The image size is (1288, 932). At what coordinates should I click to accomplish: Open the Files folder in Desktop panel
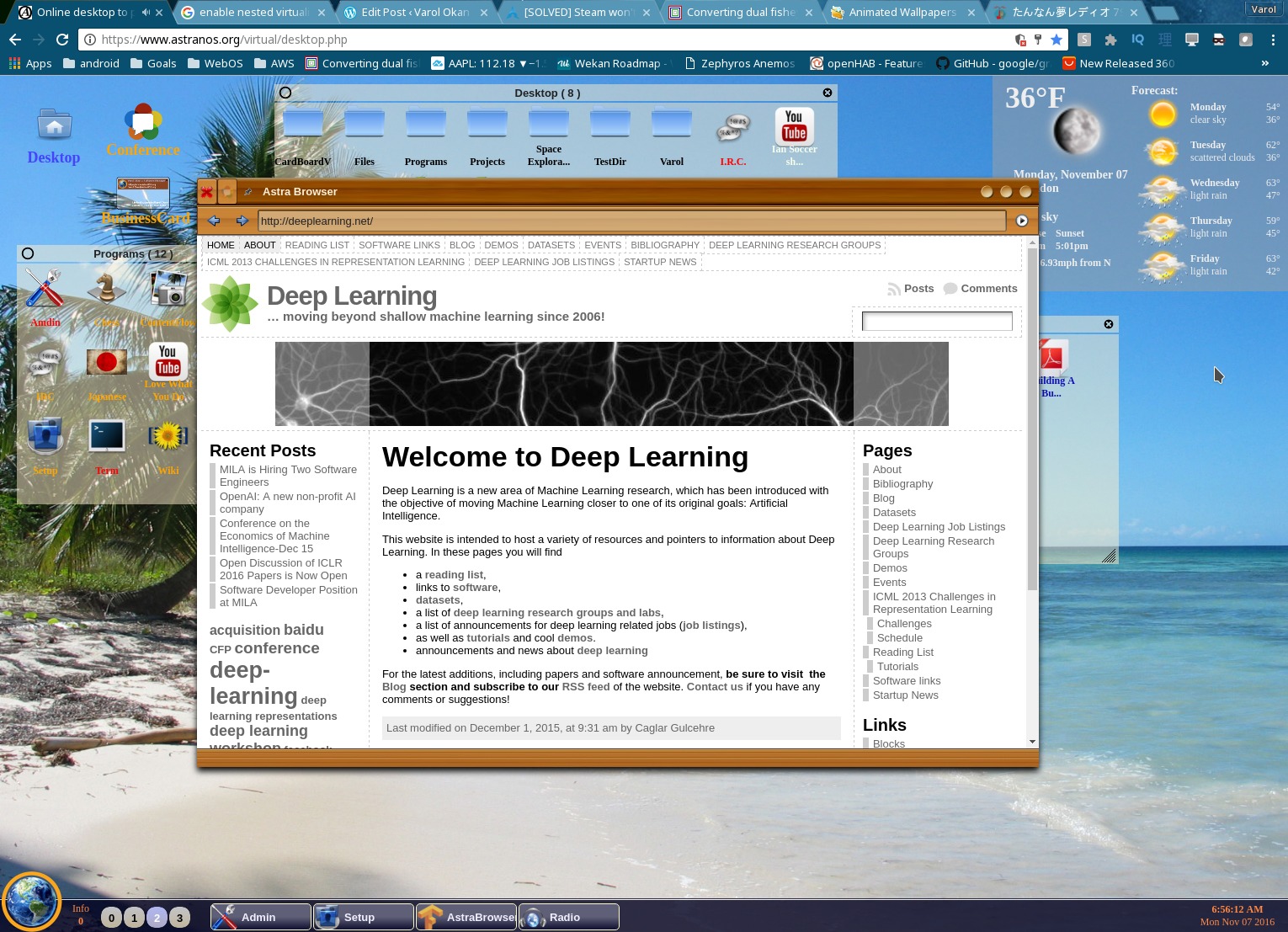[365, 123]
